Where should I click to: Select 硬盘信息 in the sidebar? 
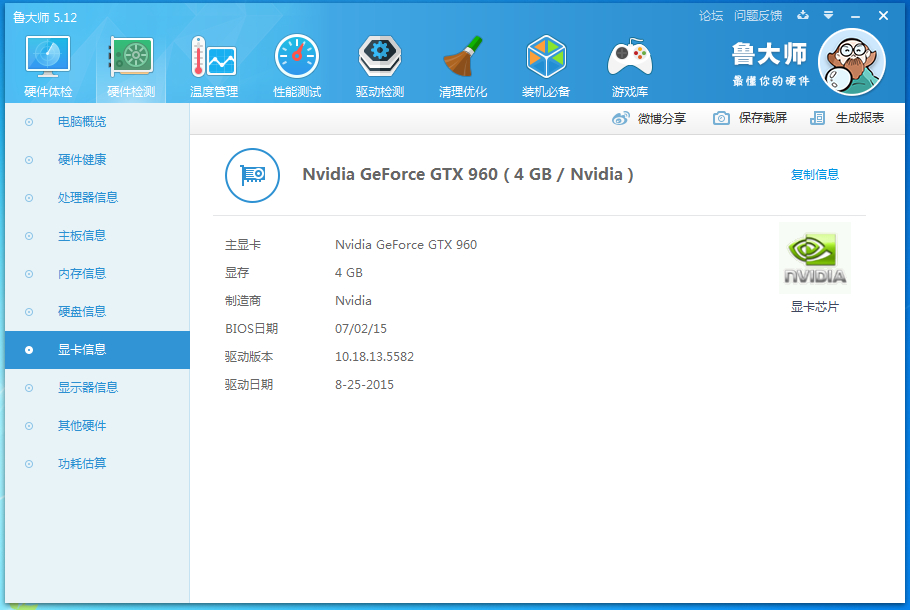(x=98, y=312)
